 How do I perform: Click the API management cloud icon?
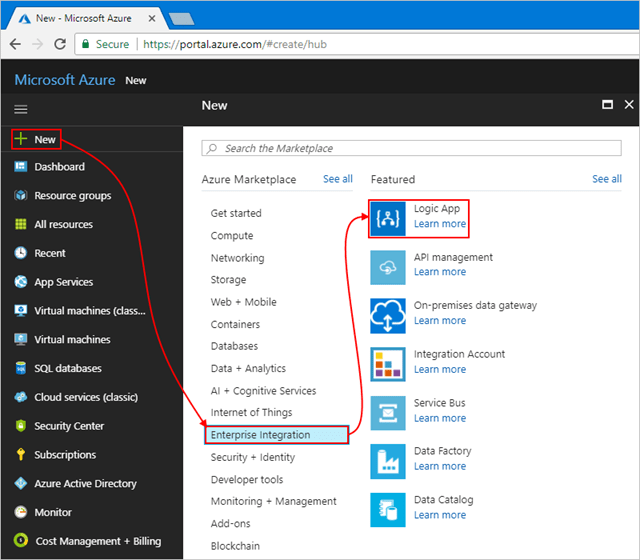click(388, 267)
